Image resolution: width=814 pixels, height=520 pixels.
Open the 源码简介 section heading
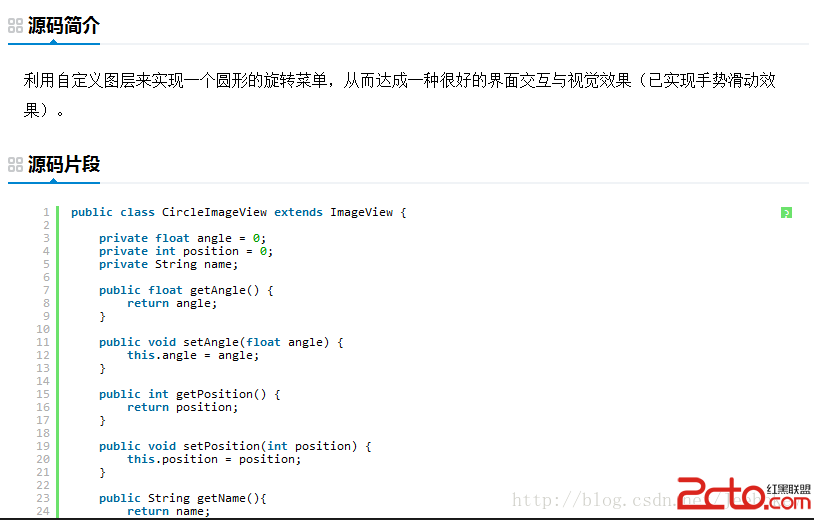(64, 26)
